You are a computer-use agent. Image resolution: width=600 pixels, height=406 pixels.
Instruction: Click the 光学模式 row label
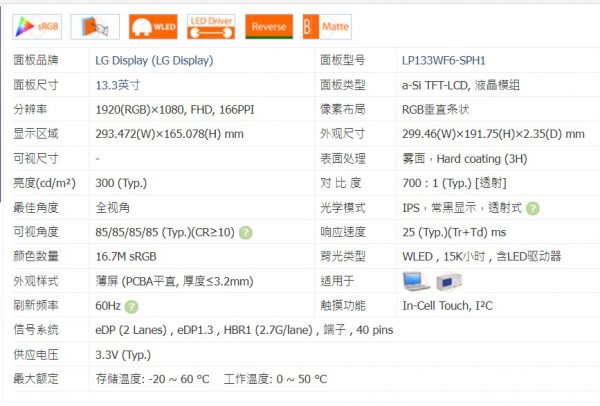343,207
